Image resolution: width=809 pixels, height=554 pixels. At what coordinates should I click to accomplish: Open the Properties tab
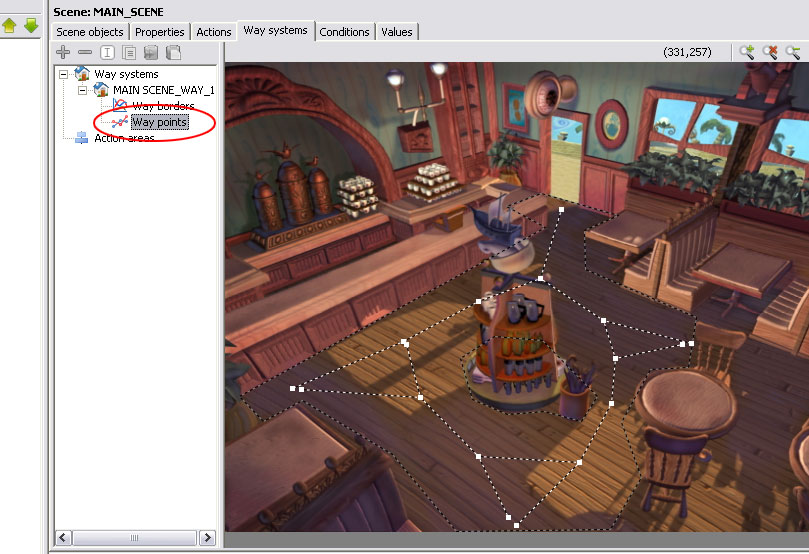(159, 32)
